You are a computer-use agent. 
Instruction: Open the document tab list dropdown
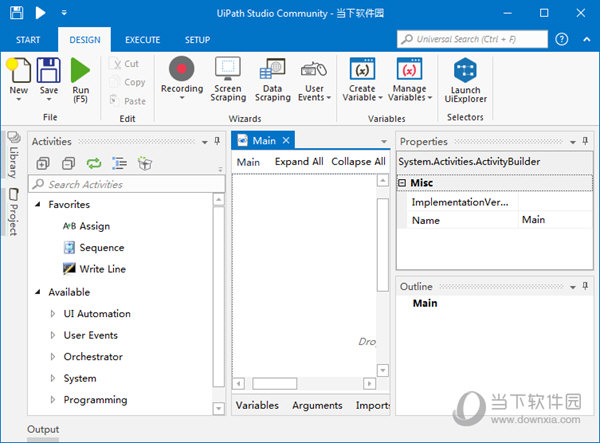click(x=383, y=142)
